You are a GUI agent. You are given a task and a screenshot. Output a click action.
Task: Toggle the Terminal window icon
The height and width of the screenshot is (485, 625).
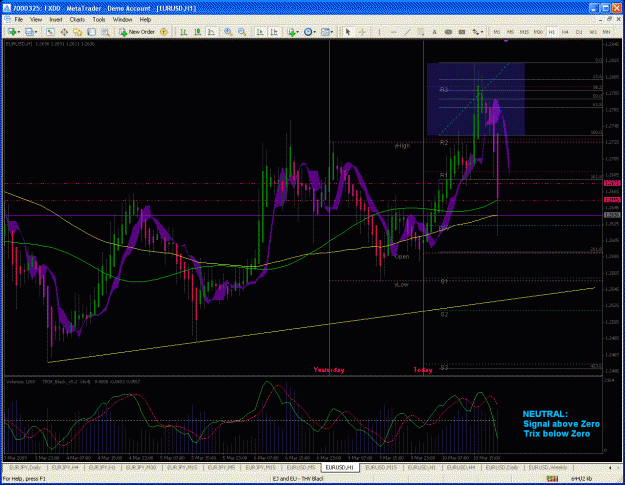click(x=91, y=32)
